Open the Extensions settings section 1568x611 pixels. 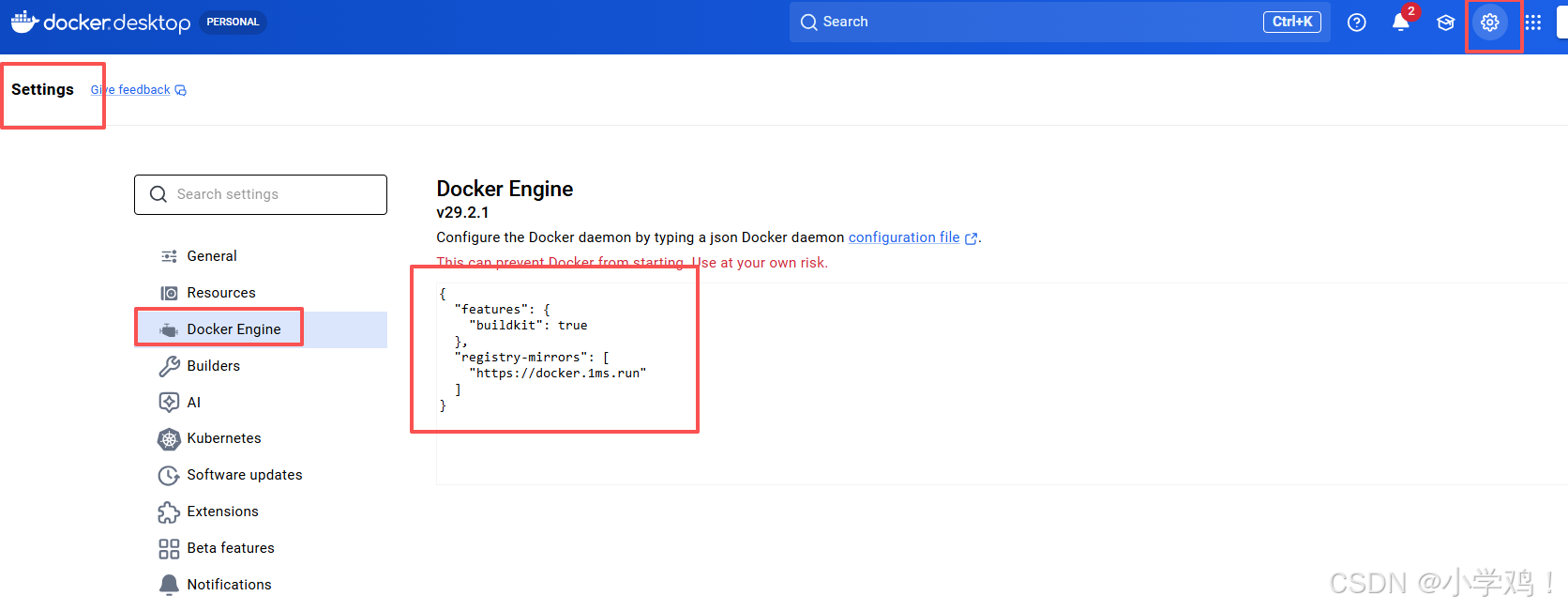[x=261, y=512]
